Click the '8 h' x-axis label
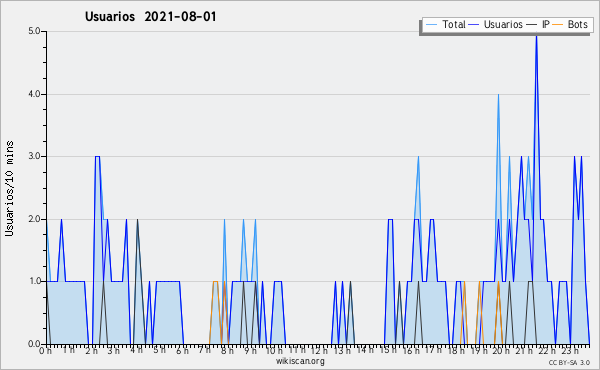600x370 pixels. [227, 351]
